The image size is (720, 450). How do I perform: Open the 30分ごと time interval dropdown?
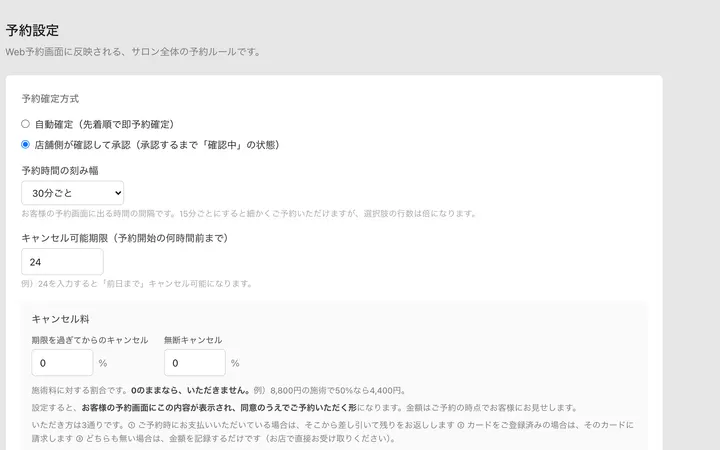(x=73, y=193)
